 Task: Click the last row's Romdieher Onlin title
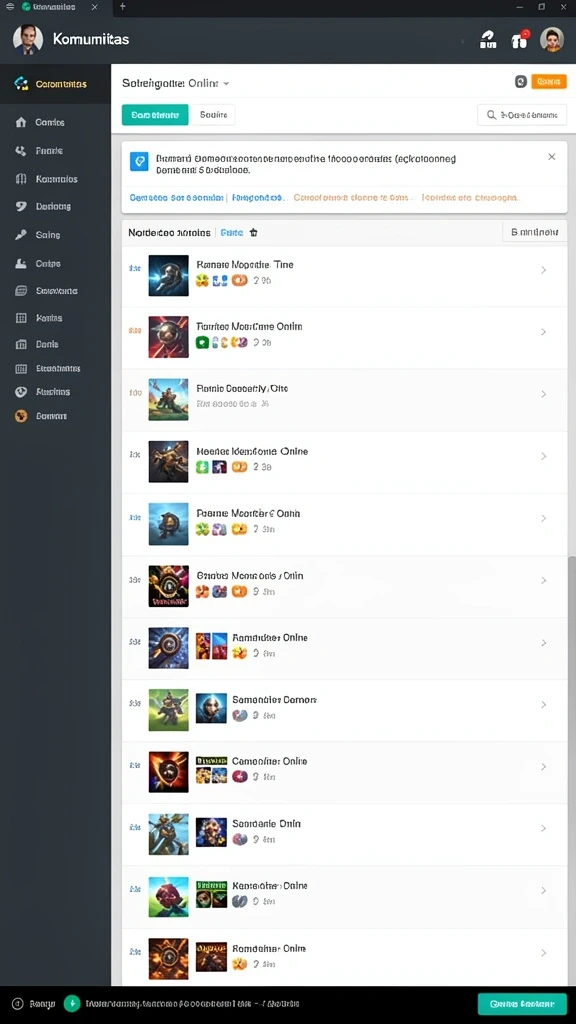(x=269, y=948)
